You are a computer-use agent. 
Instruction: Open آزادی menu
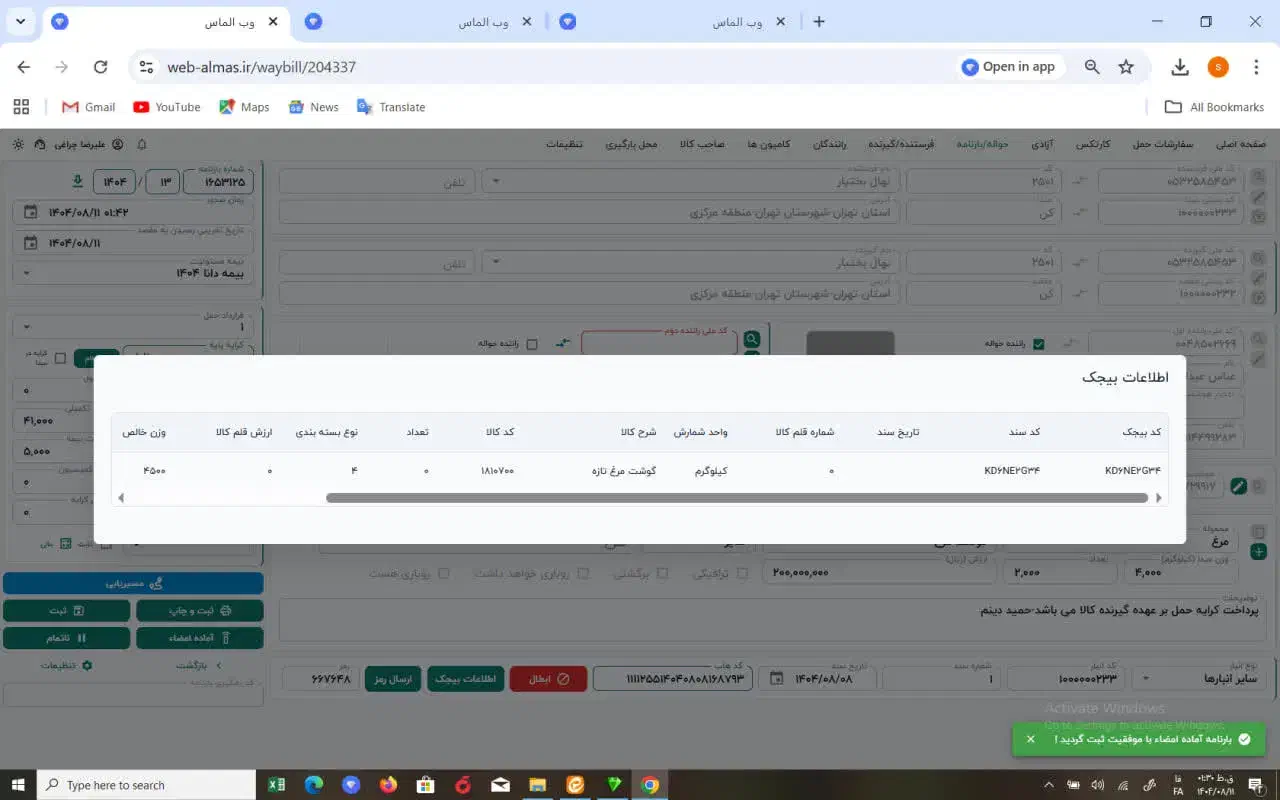pyautogui.click(x=1042, y=144)
